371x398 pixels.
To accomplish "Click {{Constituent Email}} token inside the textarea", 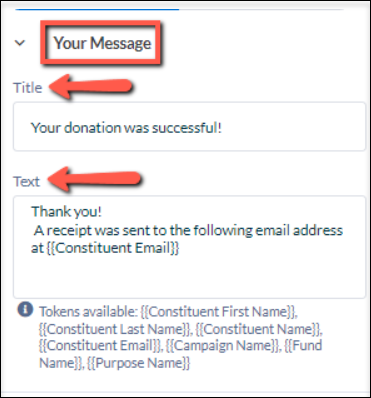I will tap(113, 248).
